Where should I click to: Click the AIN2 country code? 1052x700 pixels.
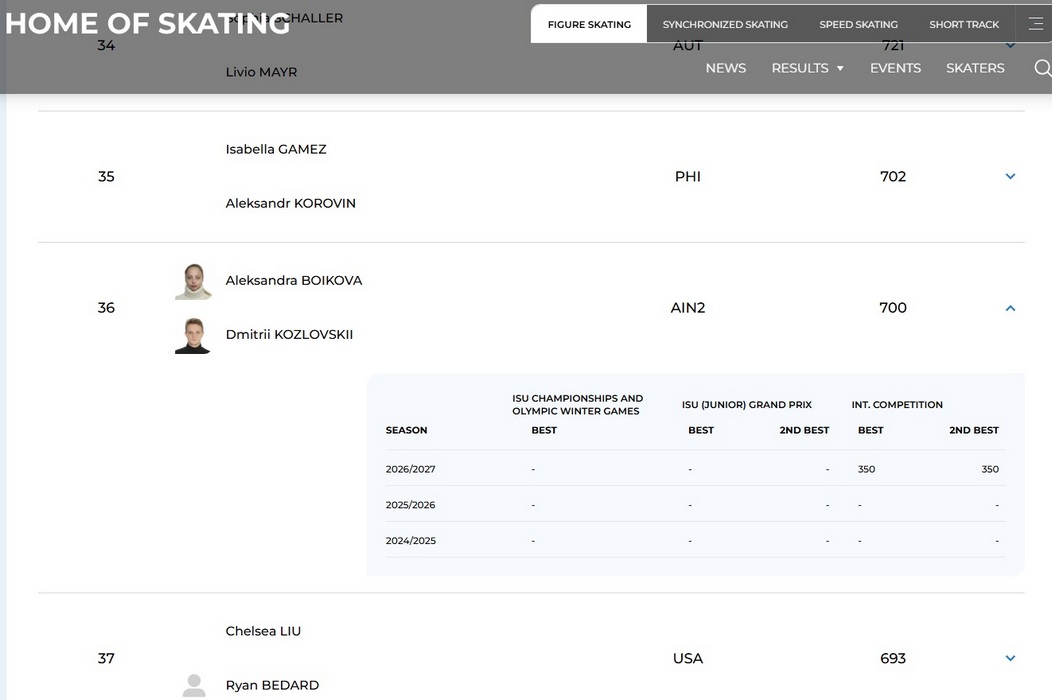(x=688, y=308)
